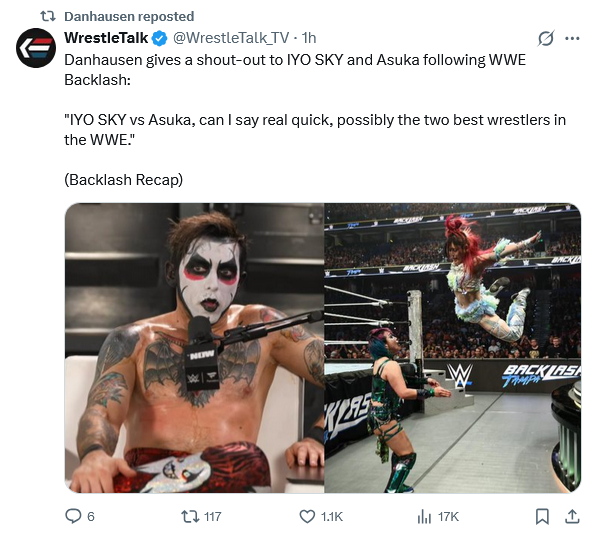
Task: Click the small repost icon beside Danhausen
Action: [48, 16]
